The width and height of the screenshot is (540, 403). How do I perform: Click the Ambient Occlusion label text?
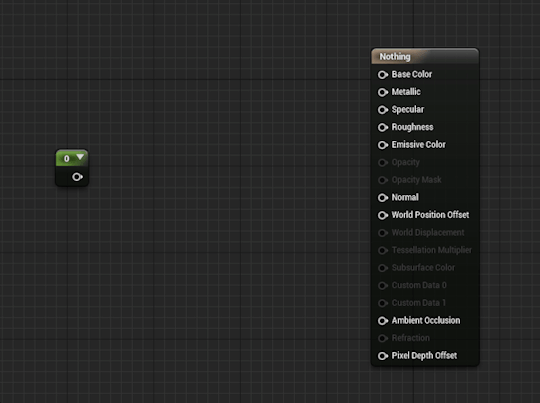click(x=426, y=320)
